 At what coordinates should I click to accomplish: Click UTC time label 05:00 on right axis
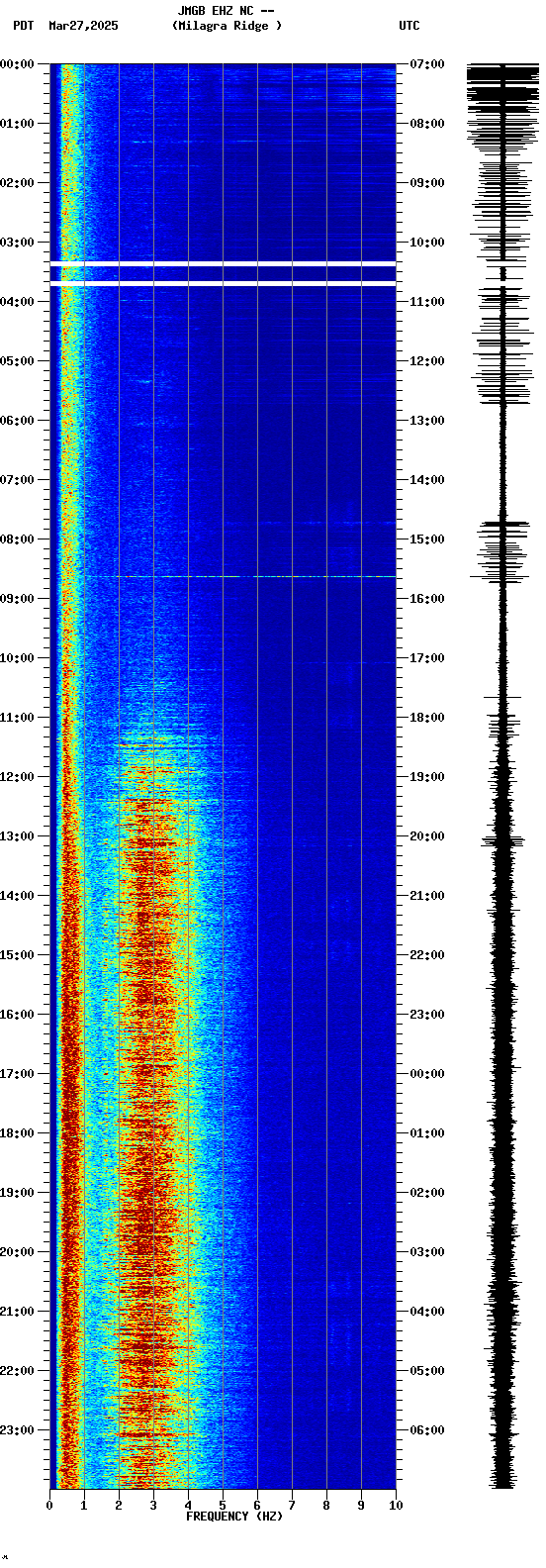pos(427,1371)
